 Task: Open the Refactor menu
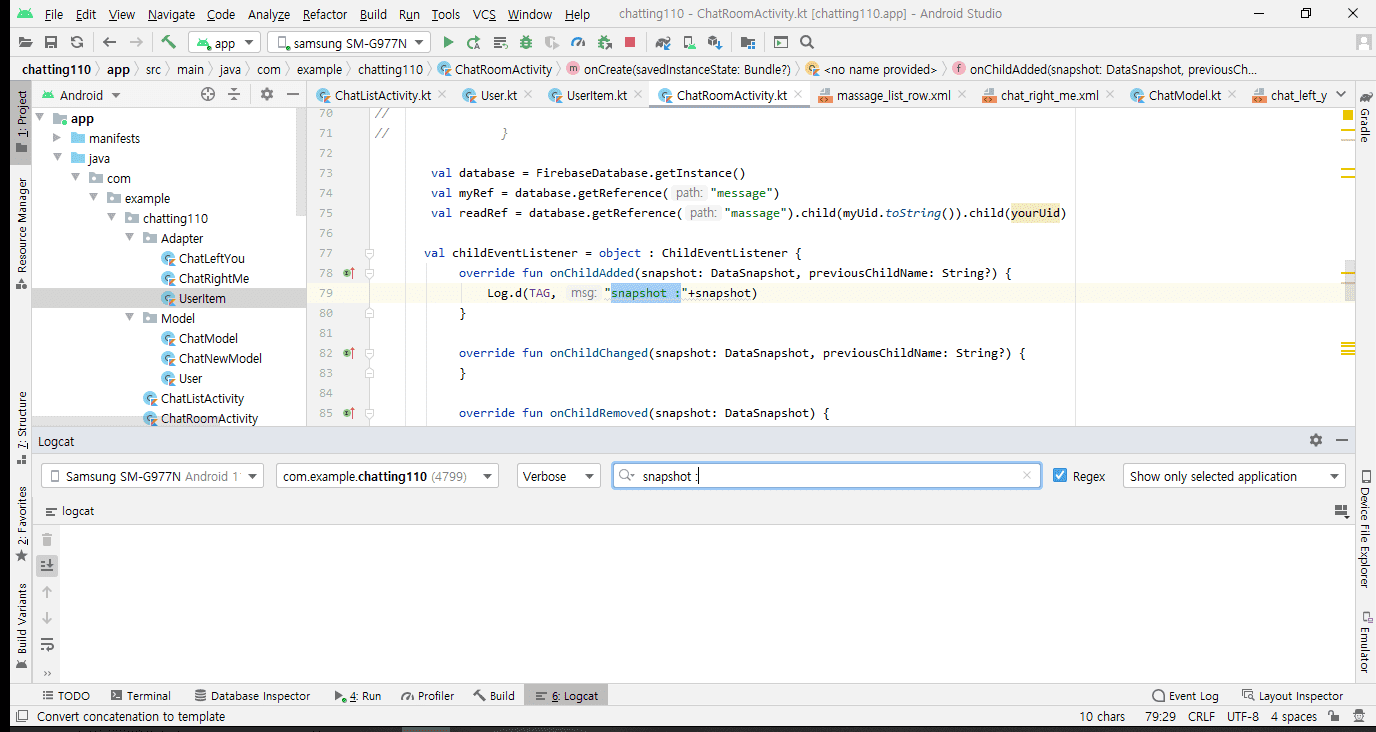(x=324, y=15)
